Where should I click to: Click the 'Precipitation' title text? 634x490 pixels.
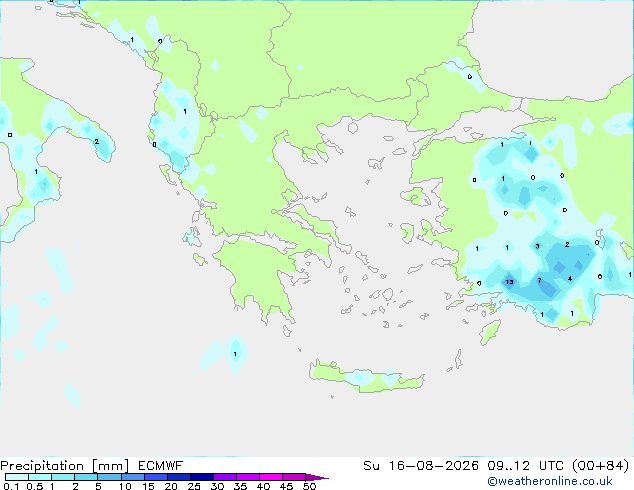click(42, 466)
